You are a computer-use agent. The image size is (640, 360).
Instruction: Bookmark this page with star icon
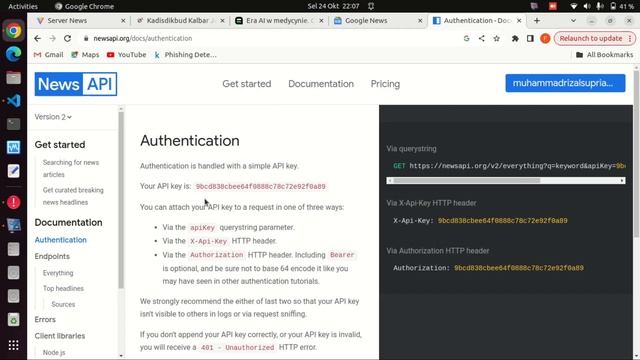[x=496, y=38]
